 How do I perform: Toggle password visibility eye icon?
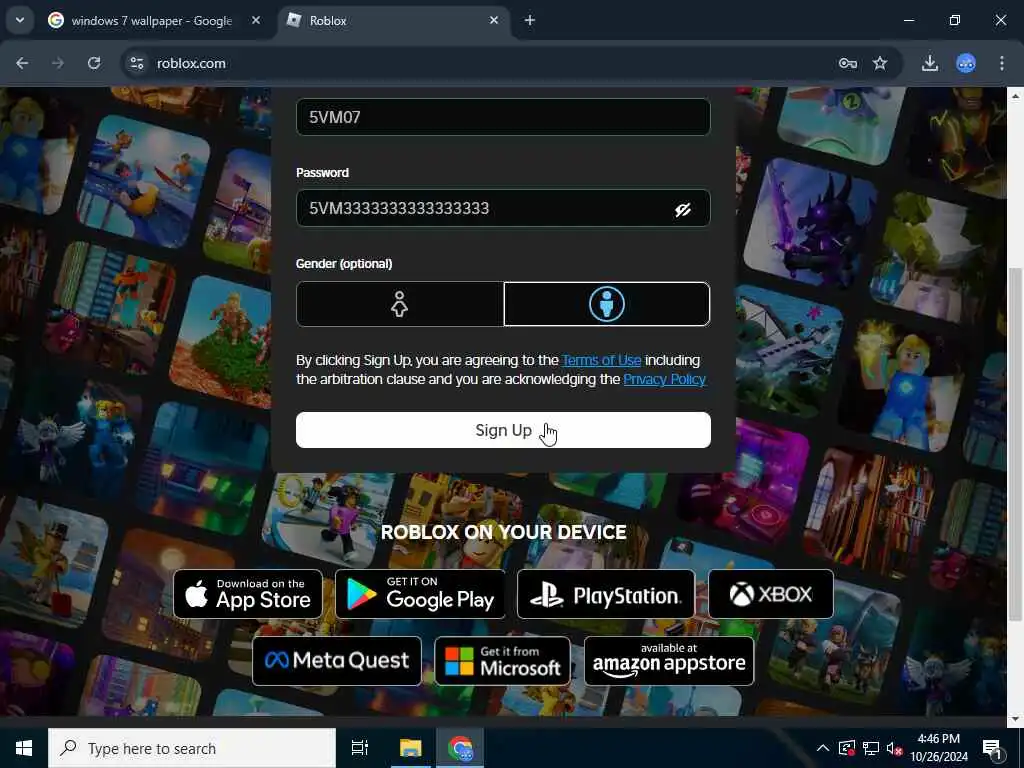tap(682, 209)
